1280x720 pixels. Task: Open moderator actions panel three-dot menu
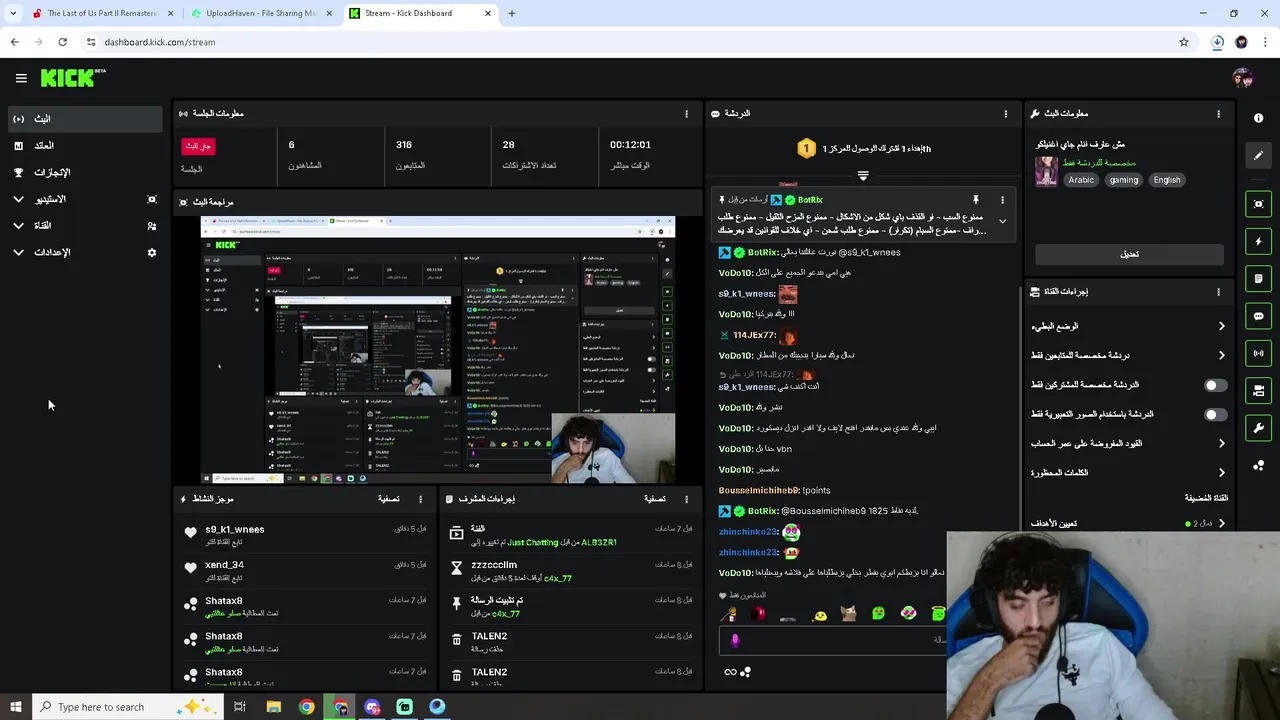(x=686, y=499)
